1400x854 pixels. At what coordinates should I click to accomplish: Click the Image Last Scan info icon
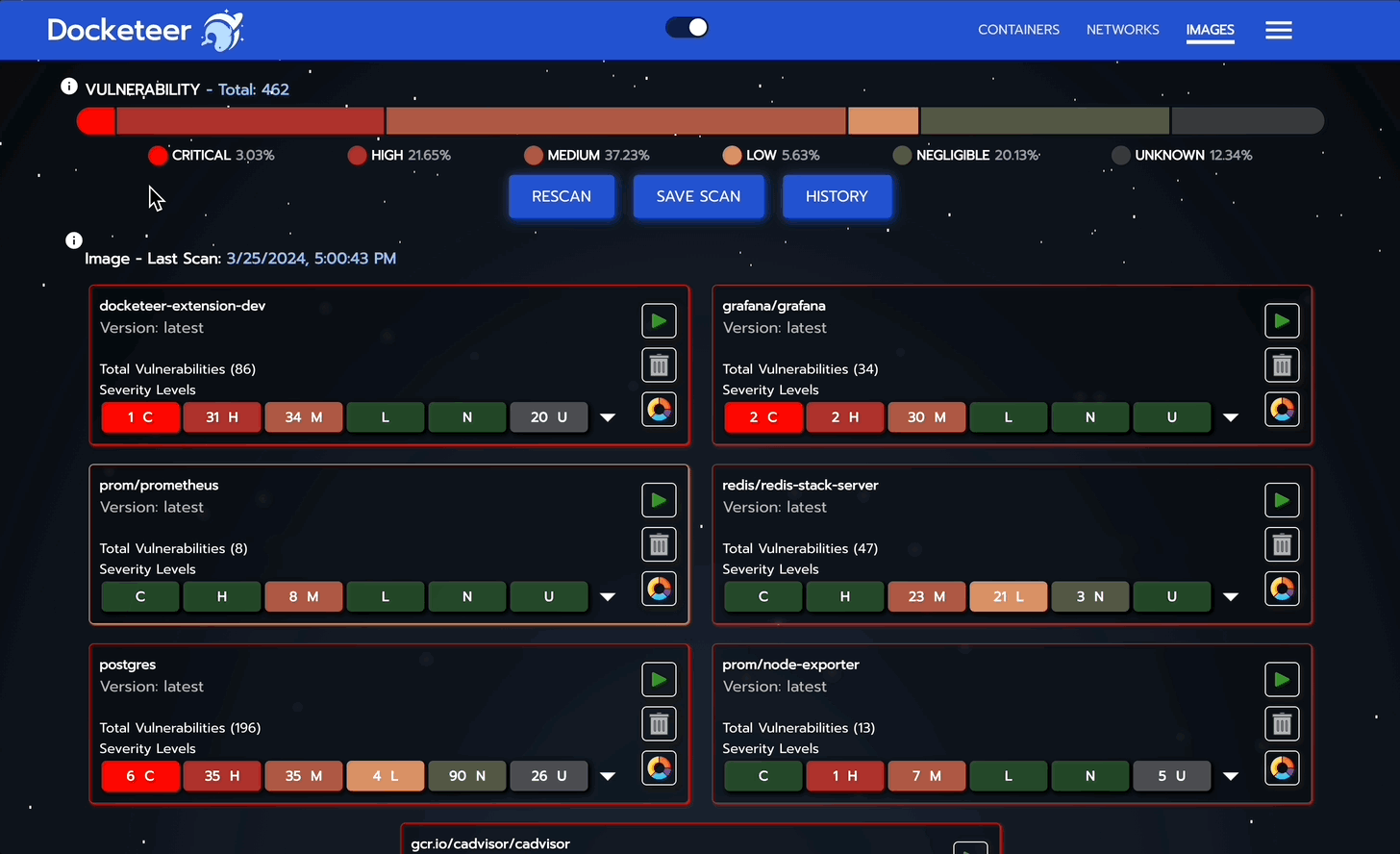(x=74, y=240)
